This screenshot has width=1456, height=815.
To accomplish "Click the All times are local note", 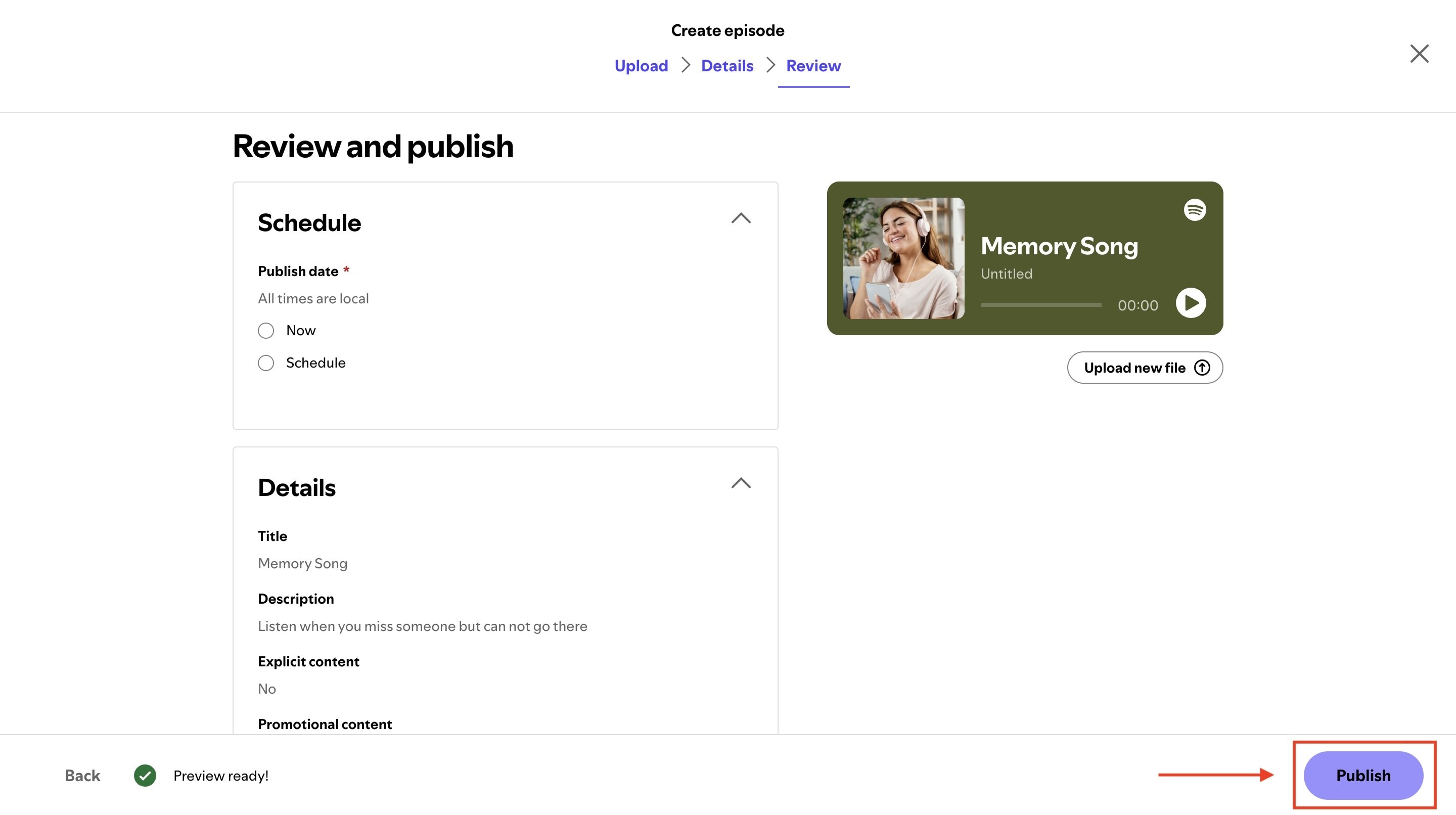I will 313,298.
